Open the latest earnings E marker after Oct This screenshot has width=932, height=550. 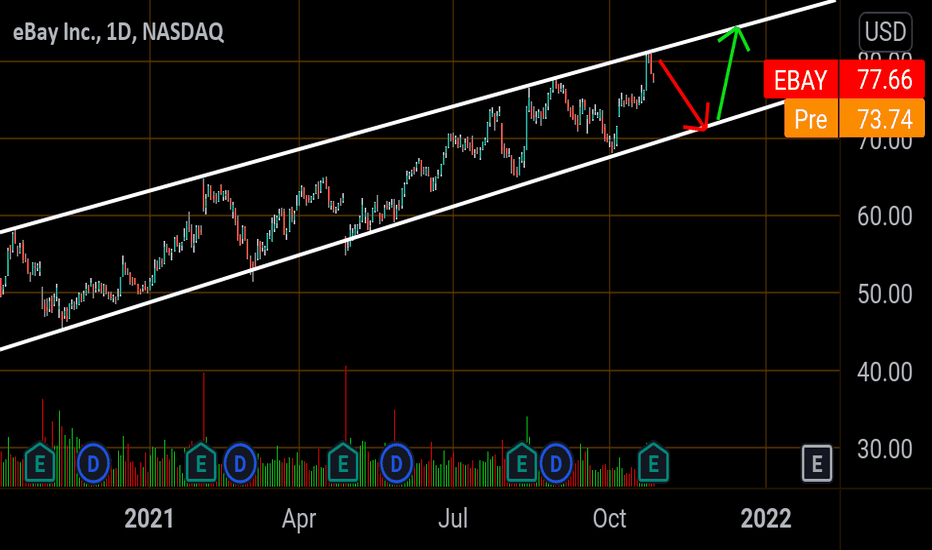tap(653, 463)
